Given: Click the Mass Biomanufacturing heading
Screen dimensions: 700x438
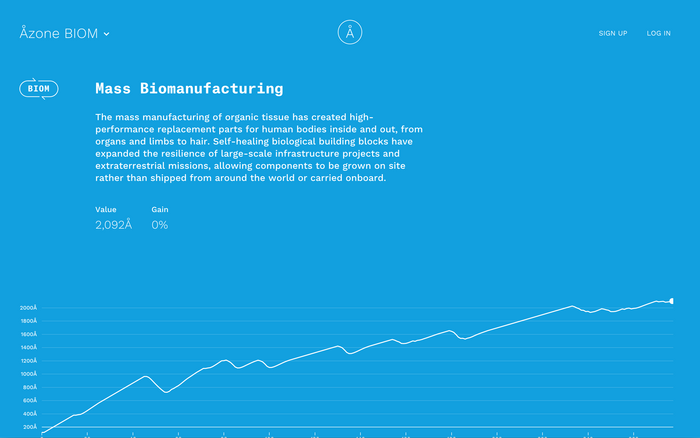Looking at the screenshot, I should coord(189,88).
